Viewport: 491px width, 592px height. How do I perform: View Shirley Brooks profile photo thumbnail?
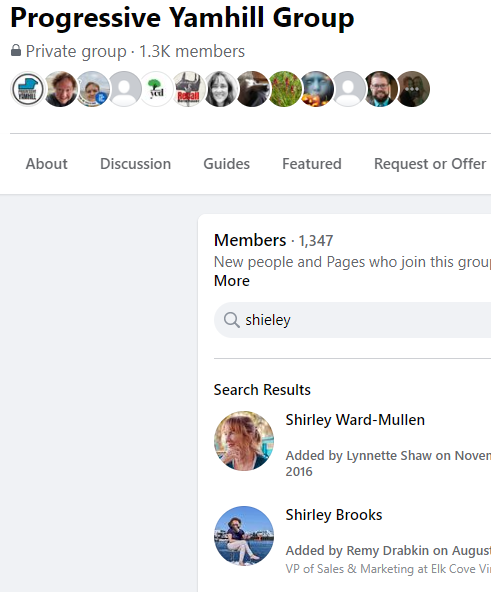tap(244, 536)
